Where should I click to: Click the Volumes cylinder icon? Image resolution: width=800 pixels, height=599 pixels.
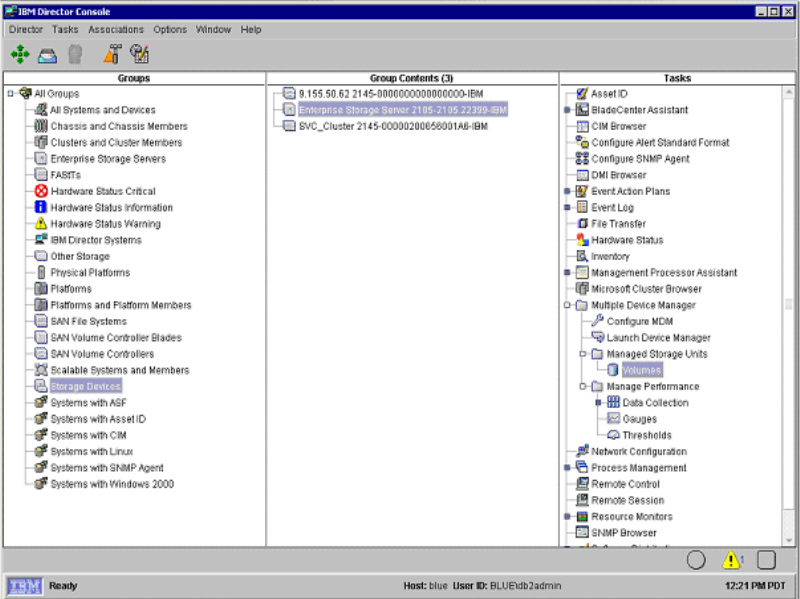[x=613, y=370]
